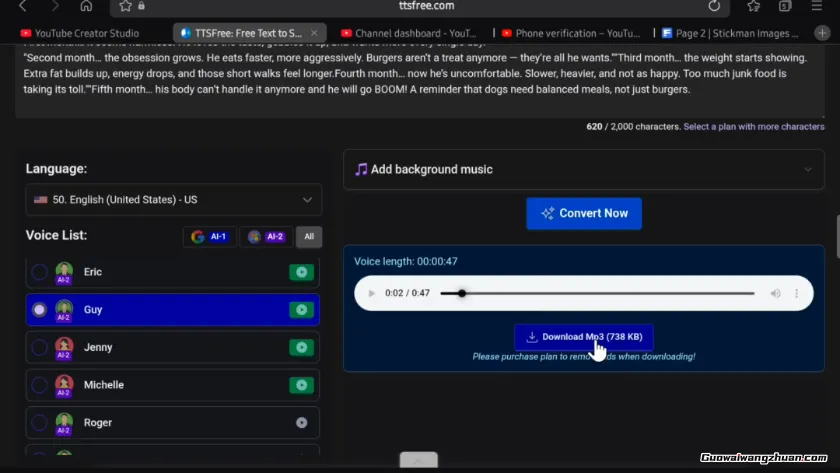Play the Roger voice sample

click(x=301, y=423)
